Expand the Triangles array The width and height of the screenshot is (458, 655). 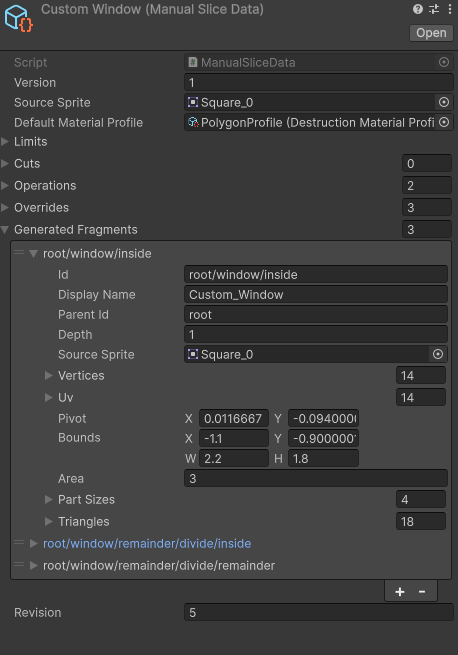pyautogui.click(x=49, y=521)
